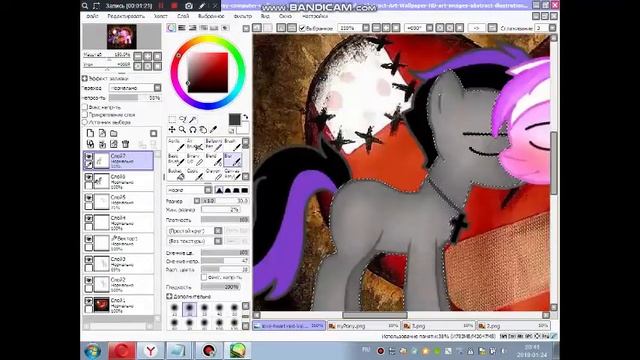Toggle preserve opacity checkbox in layer panel
This screenshot has height=360, width=640.
[85, 107]
